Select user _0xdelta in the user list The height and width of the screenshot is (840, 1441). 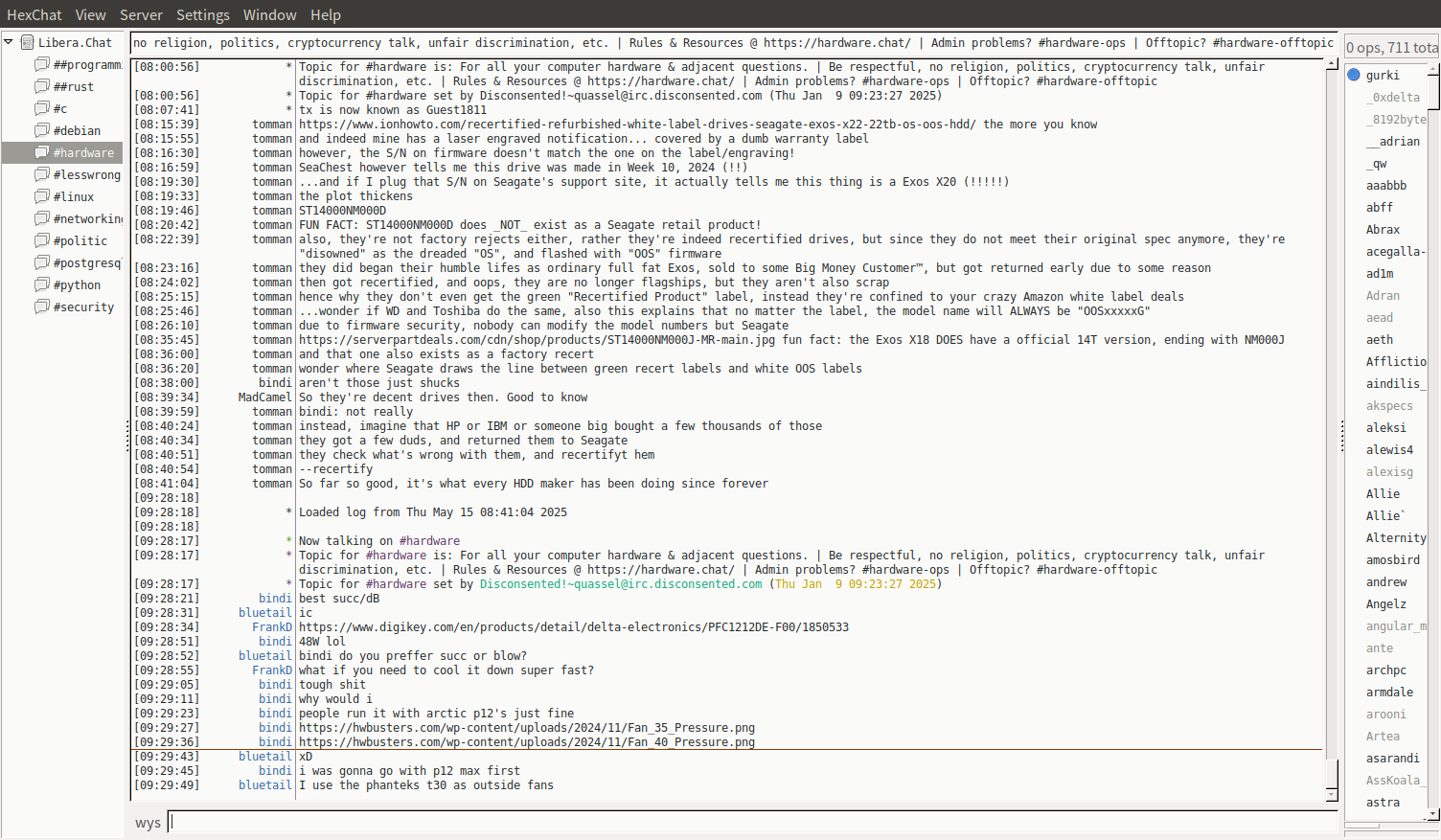(1393, 97)
